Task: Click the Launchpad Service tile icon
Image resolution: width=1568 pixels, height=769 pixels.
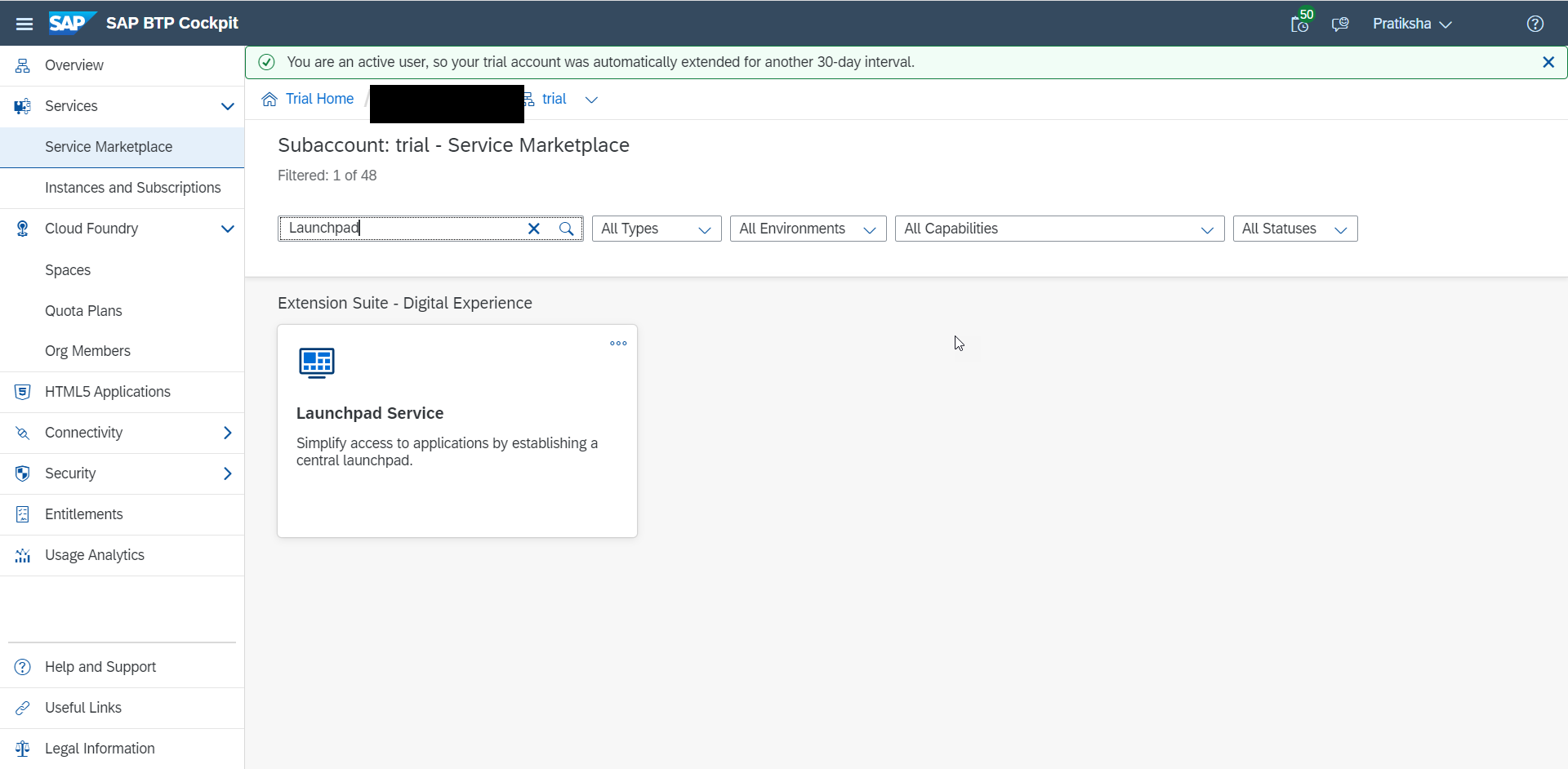Action: 317,362
